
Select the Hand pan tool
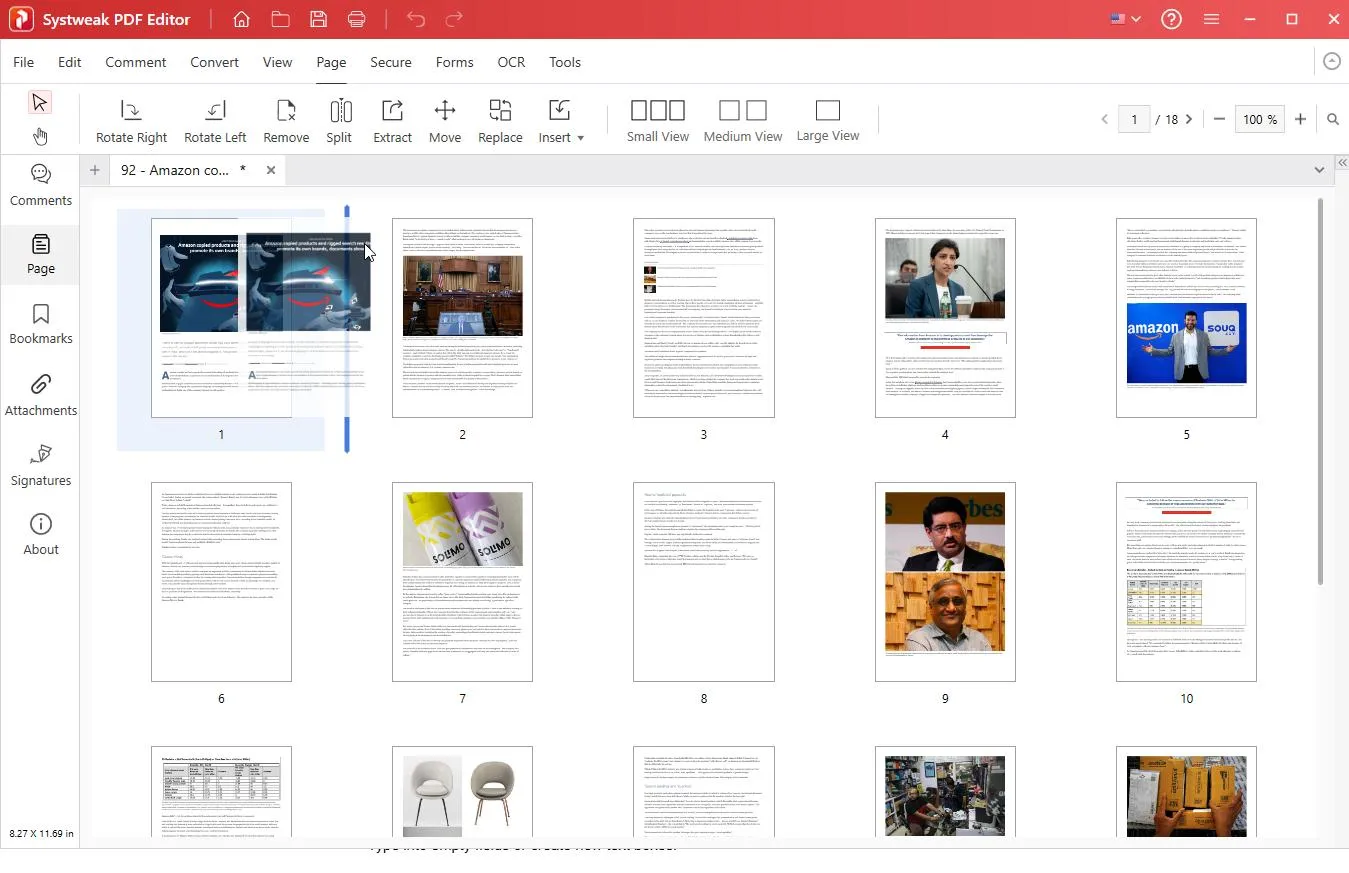(40, 136)
